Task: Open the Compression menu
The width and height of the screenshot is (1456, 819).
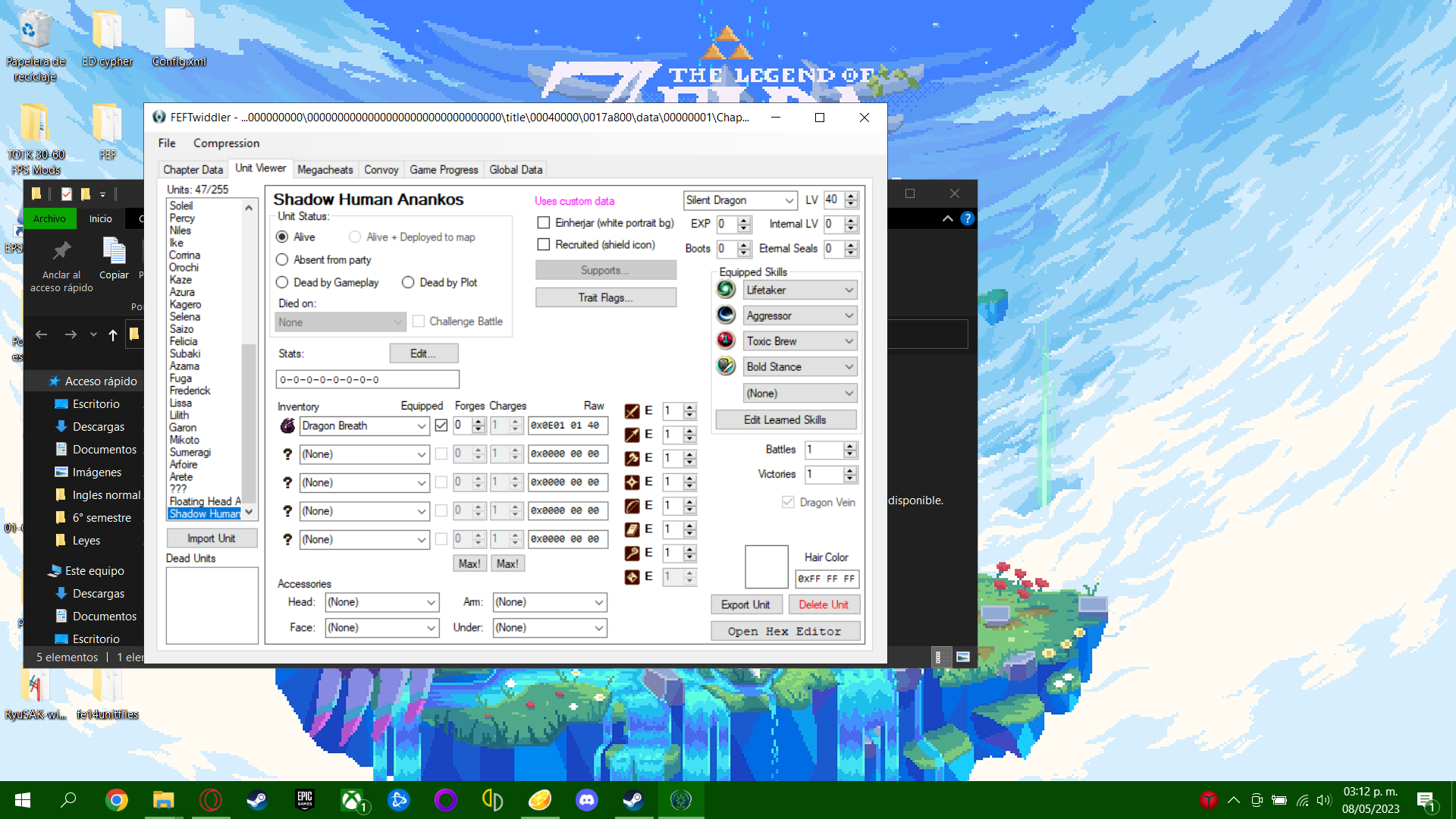Action: pyautogui.click(x=226, y=143)
